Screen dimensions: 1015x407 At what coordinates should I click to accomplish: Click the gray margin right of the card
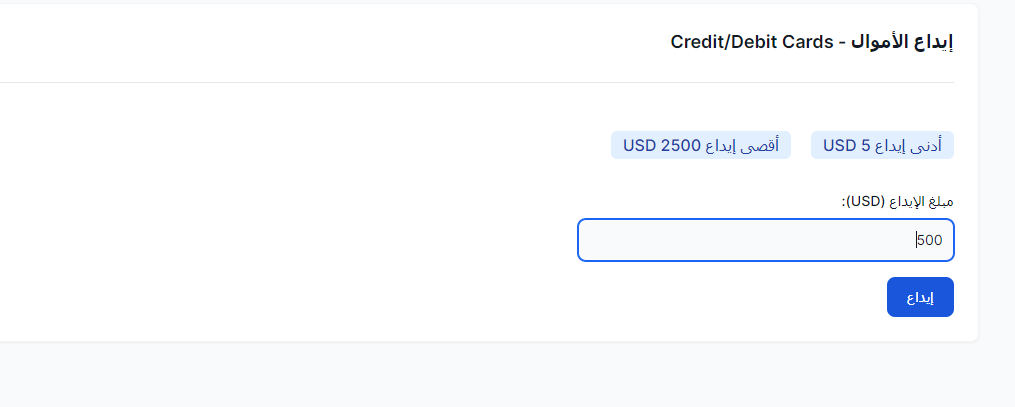tap(996, 200)
